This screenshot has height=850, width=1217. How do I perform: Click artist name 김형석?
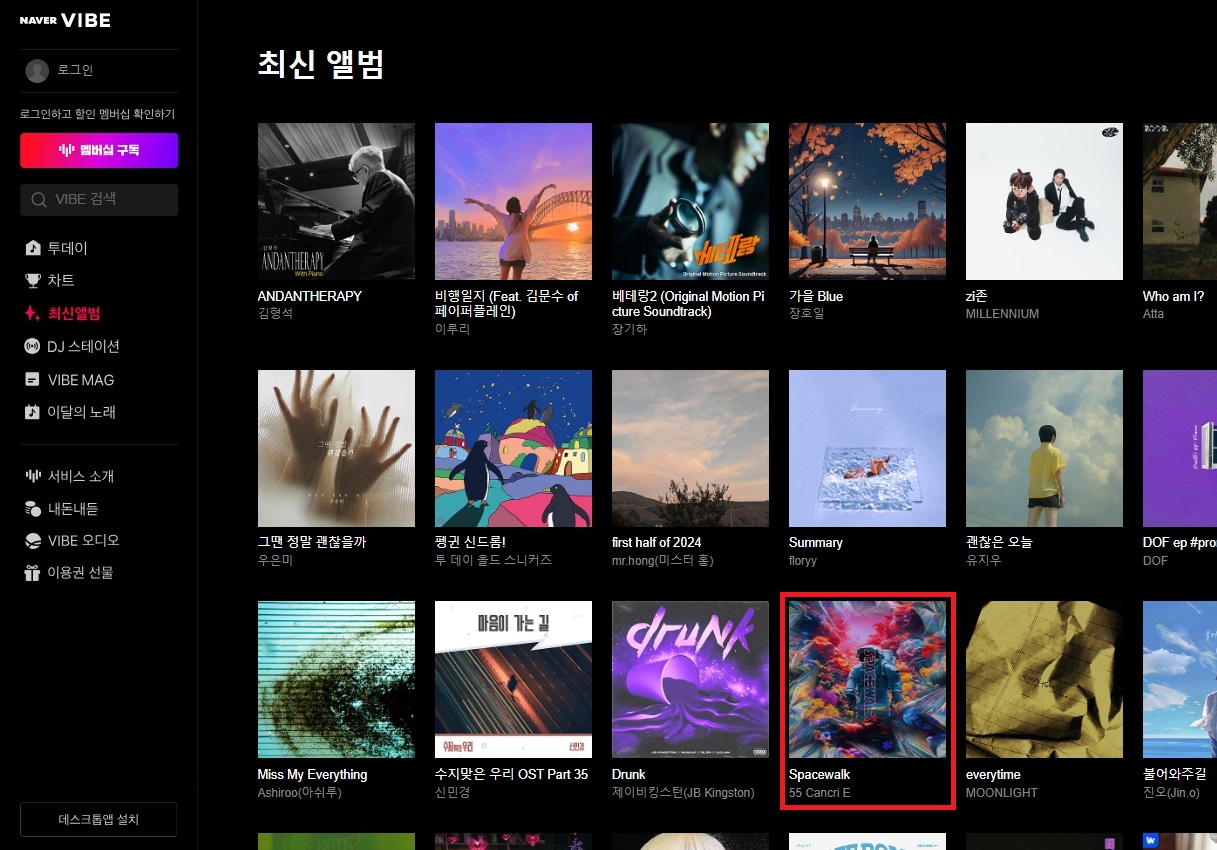click(x=276, y=314)
